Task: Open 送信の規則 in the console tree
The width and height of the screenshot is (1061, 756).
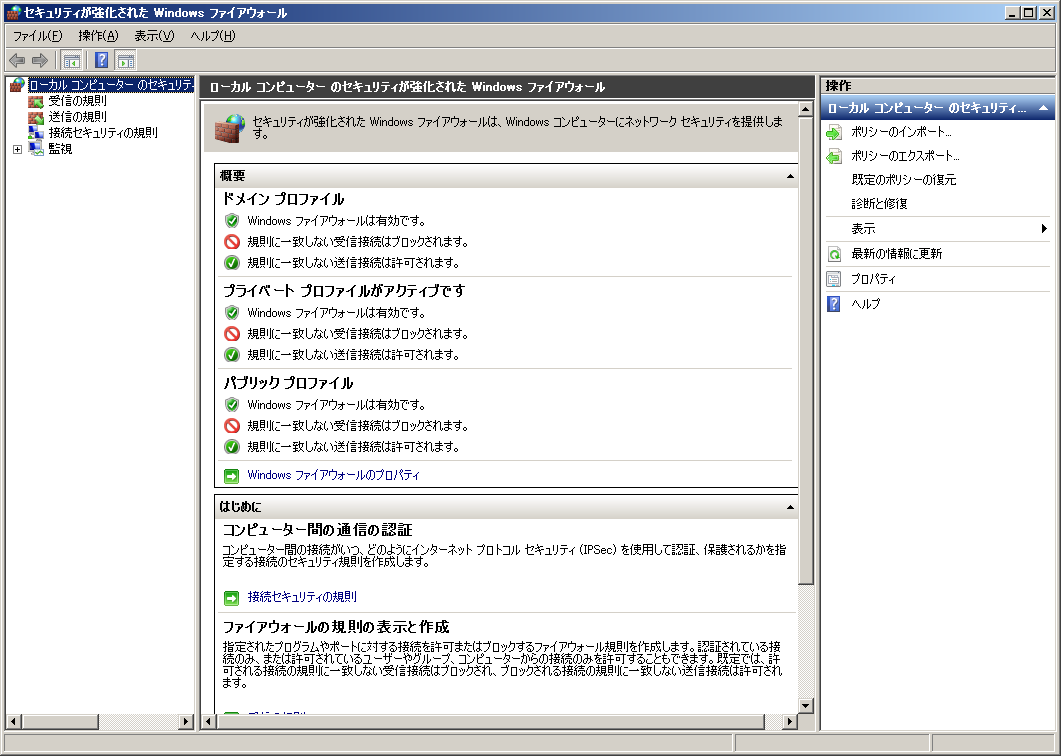Action: tap(77, 116)
